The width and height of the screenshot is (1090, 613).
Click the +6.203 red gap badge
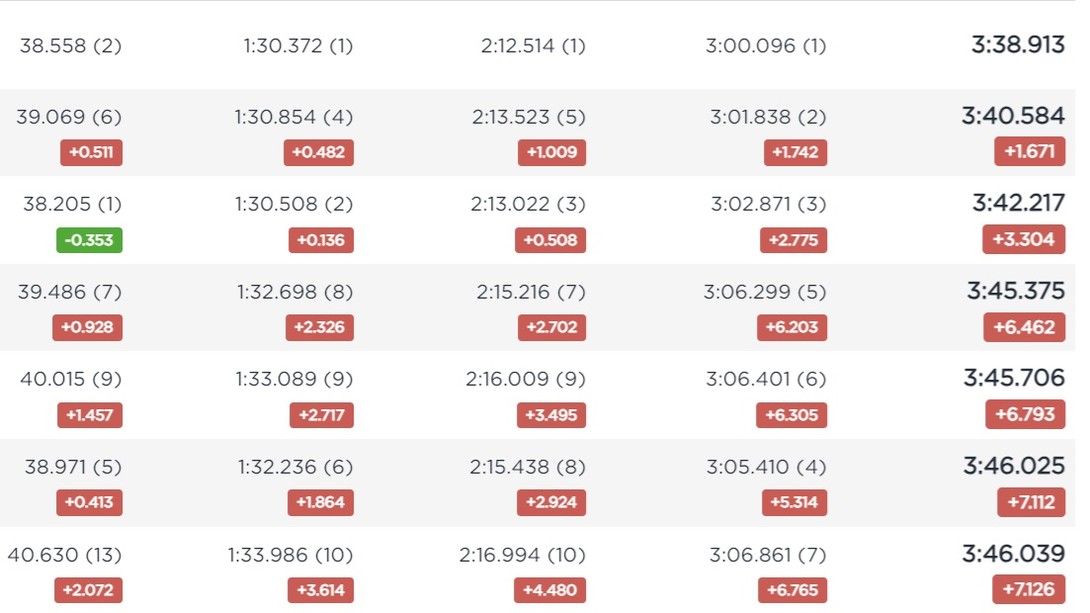coord(792,327)
